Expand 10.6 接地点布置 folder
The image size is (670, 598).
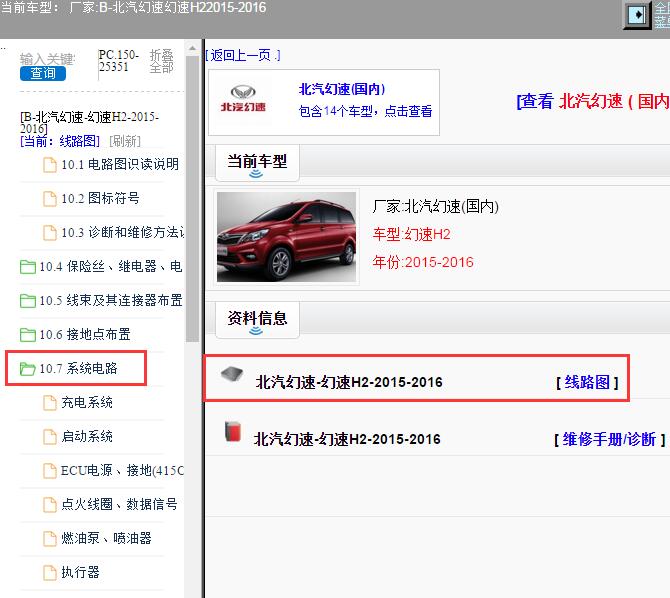(x=85, y=334)
